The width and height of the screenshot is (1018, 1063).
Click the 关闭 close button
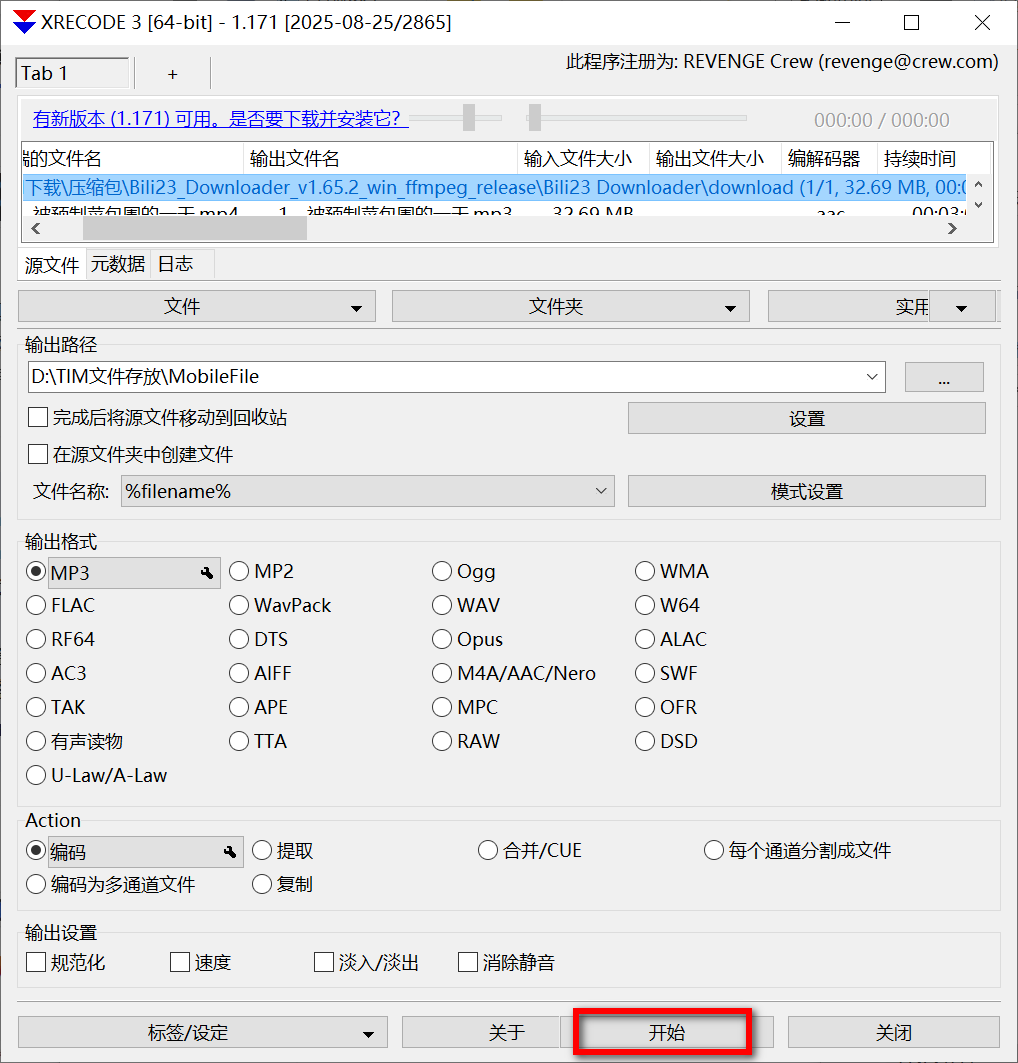click(893, 1032)
